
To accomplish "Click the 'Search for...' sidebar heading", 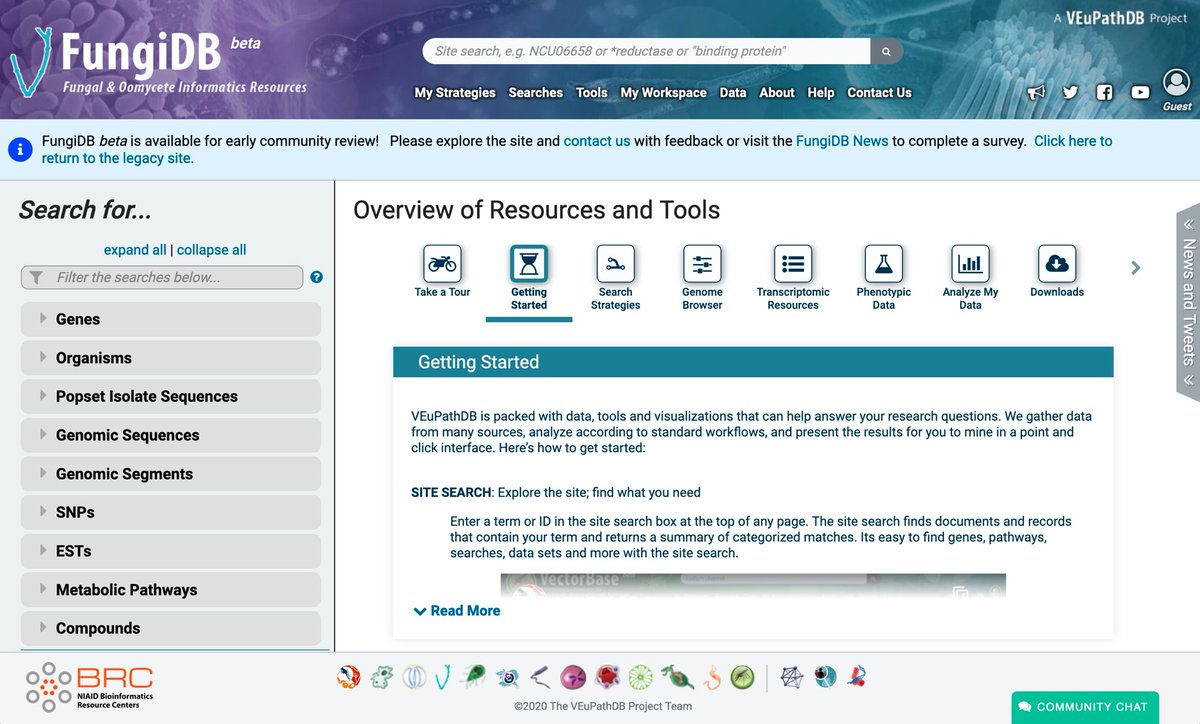I will pos(85,210).
